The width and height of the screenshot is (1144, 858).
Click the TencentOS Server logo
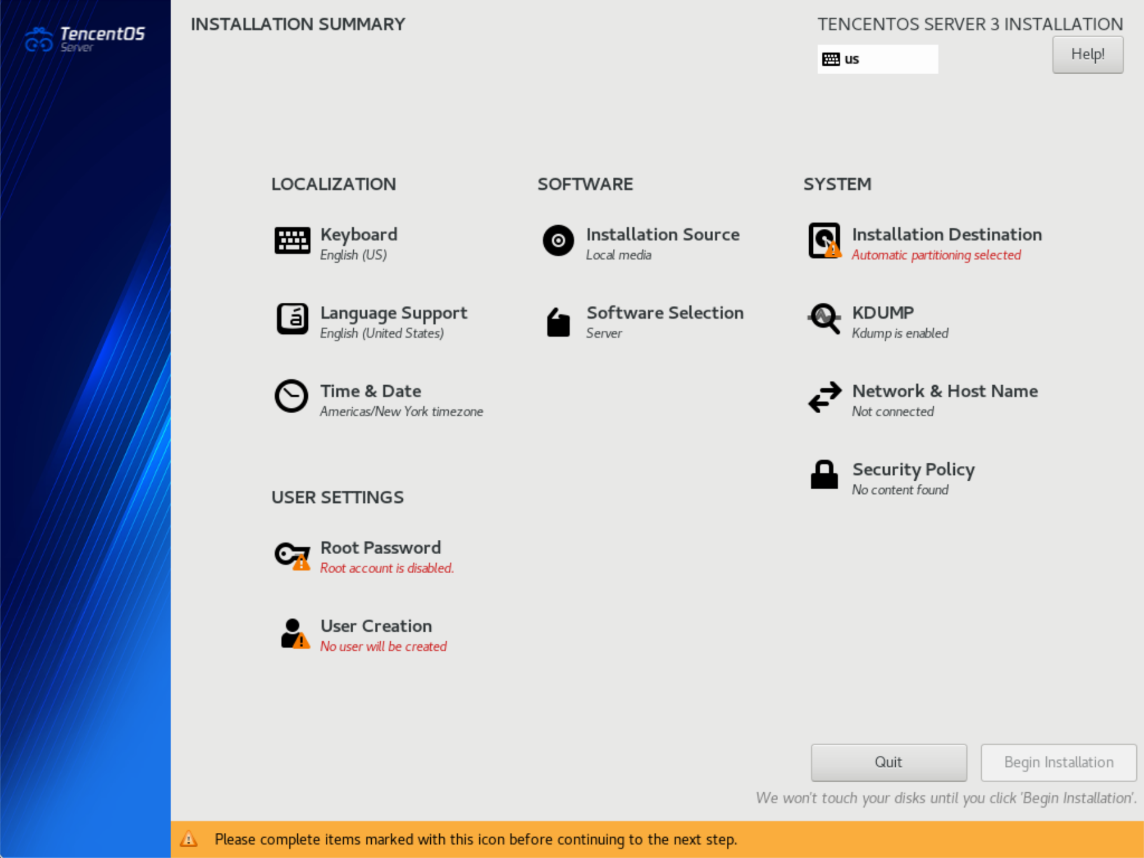(x=85, y=39)
